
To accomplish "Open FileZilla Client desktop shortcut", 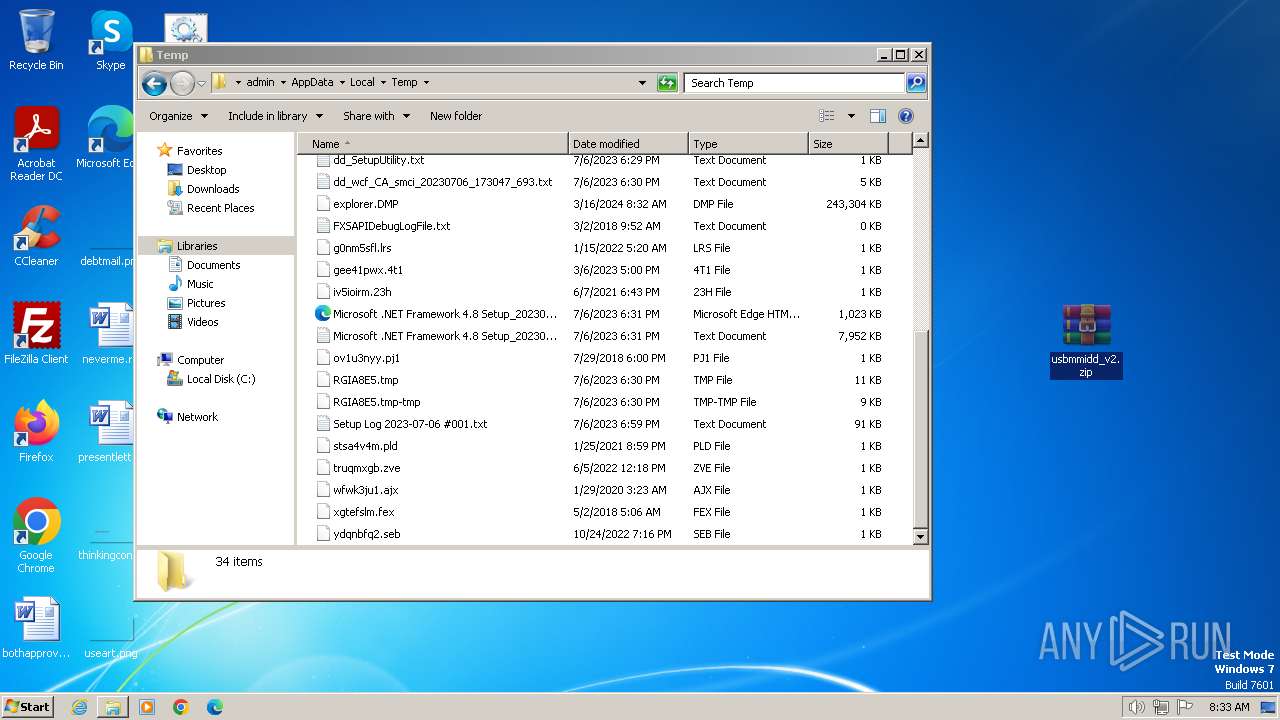I will click(36, 333).
